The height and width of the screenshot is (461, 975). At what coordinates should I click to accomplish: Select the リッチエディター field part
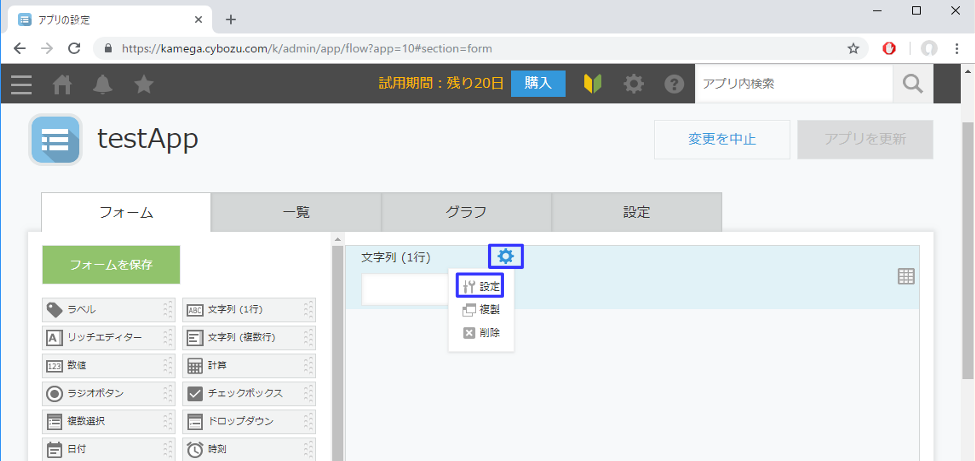(109, 337)
